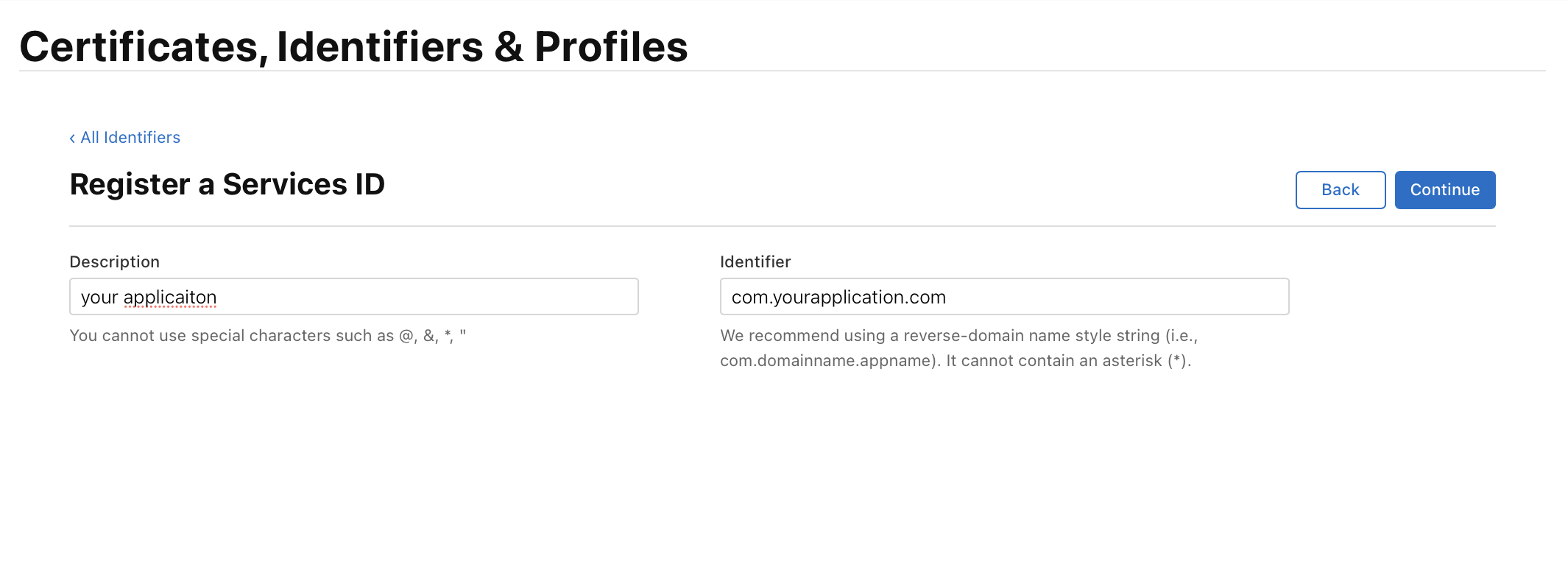The image size is (1568, 576).
Task: Click the word "Identifiers" in page title
Action: pos(380,47)
